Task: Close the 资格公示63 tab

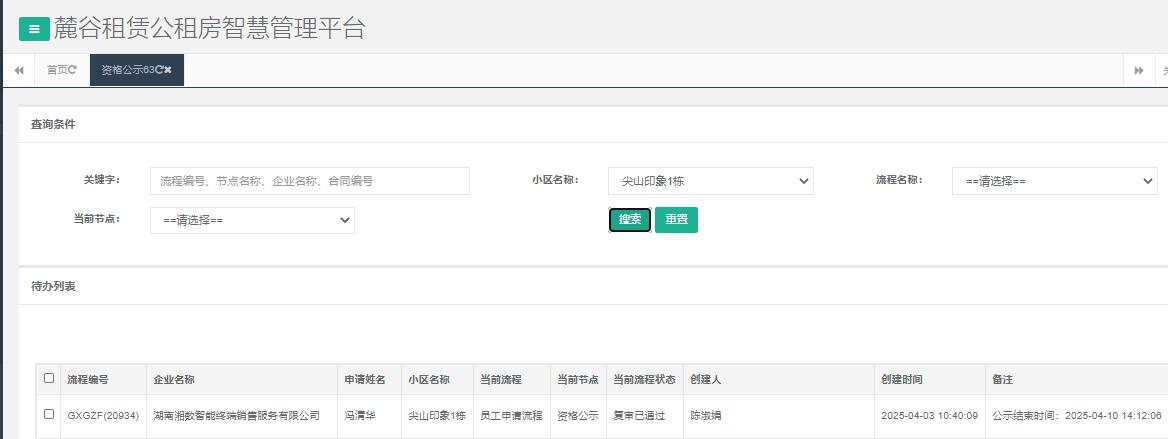Action: 168,70
